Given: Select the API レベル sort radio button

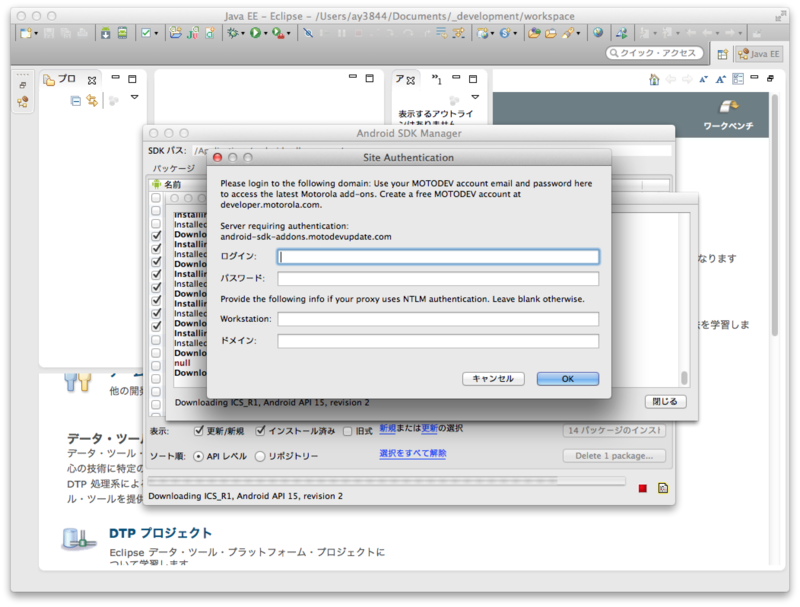Looking at the screenshot, I should click(198, 457).
